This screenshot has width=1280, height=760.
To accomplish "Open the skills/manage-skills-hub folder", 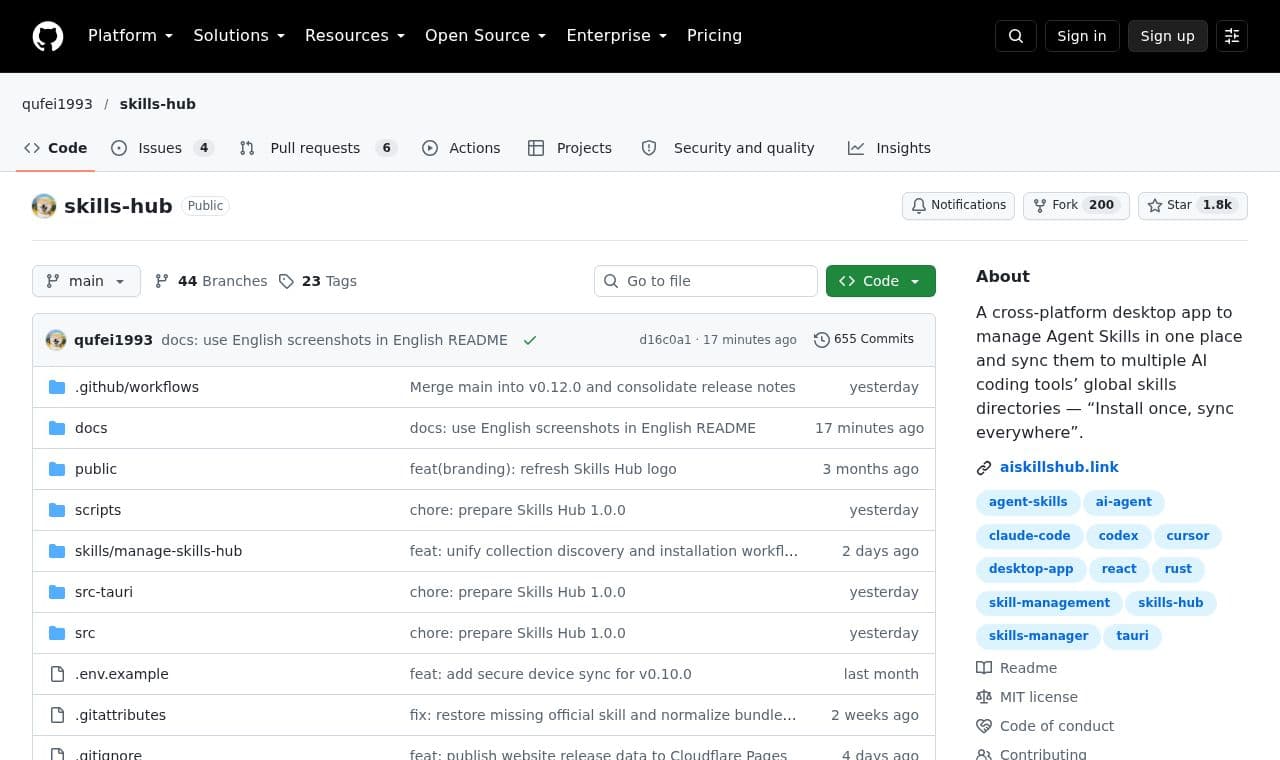I will click(158, 551).
